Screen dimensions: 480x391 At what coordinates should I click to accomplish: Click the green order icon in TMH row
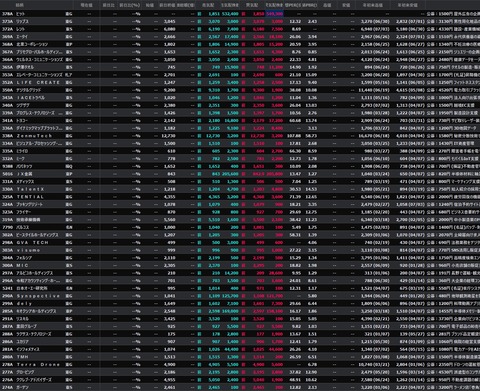point(199,357)
